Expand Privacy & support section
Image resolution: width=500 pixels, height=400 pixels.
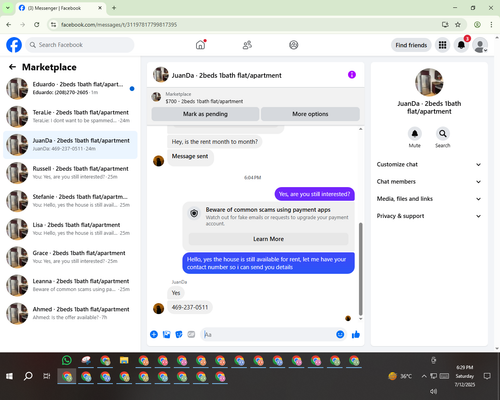pyautogui.click(x=429, y=216)
